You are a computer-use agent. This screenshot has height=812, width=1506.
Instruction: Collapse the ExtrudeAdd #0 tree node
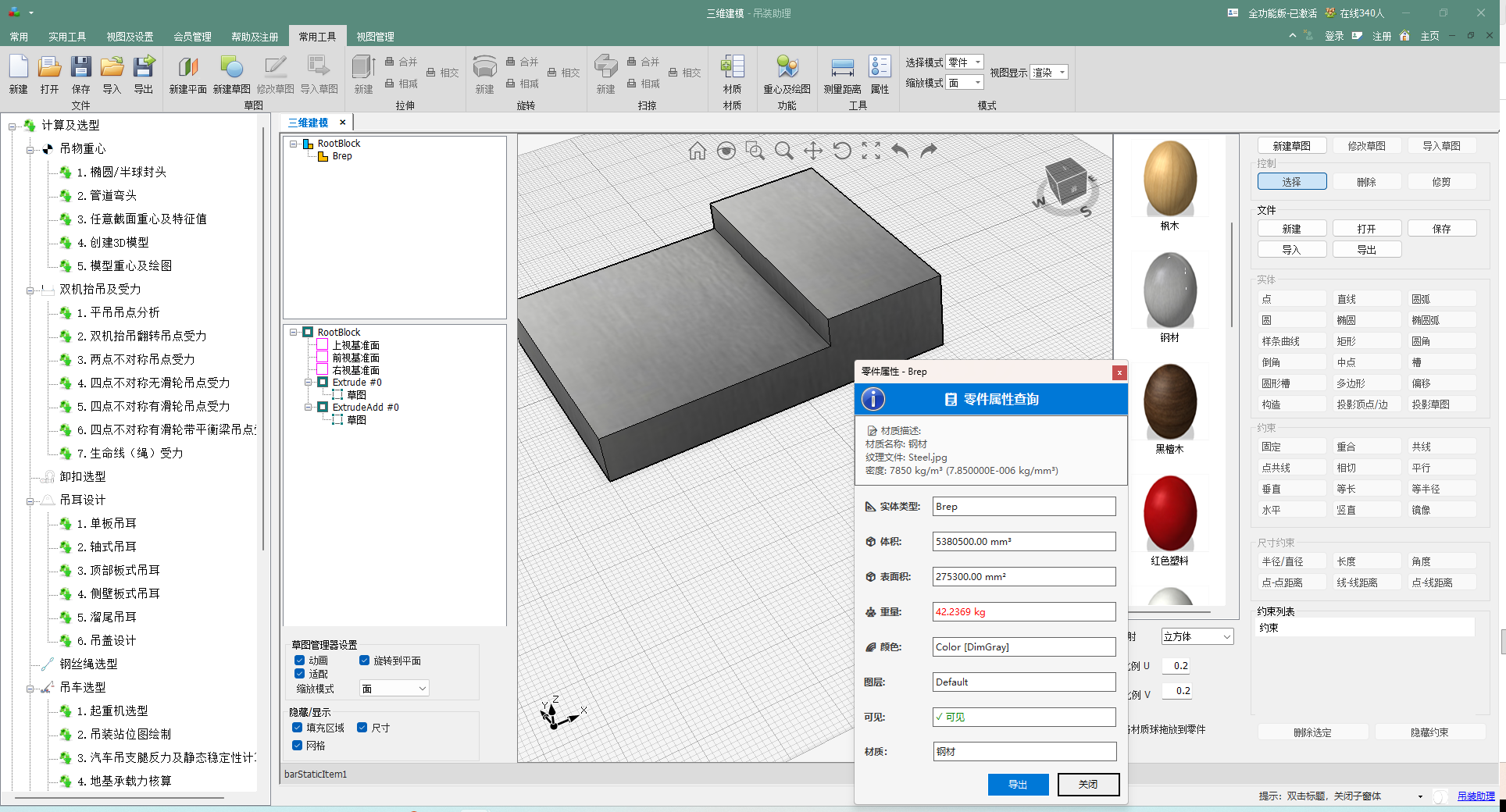click(309, 408)
